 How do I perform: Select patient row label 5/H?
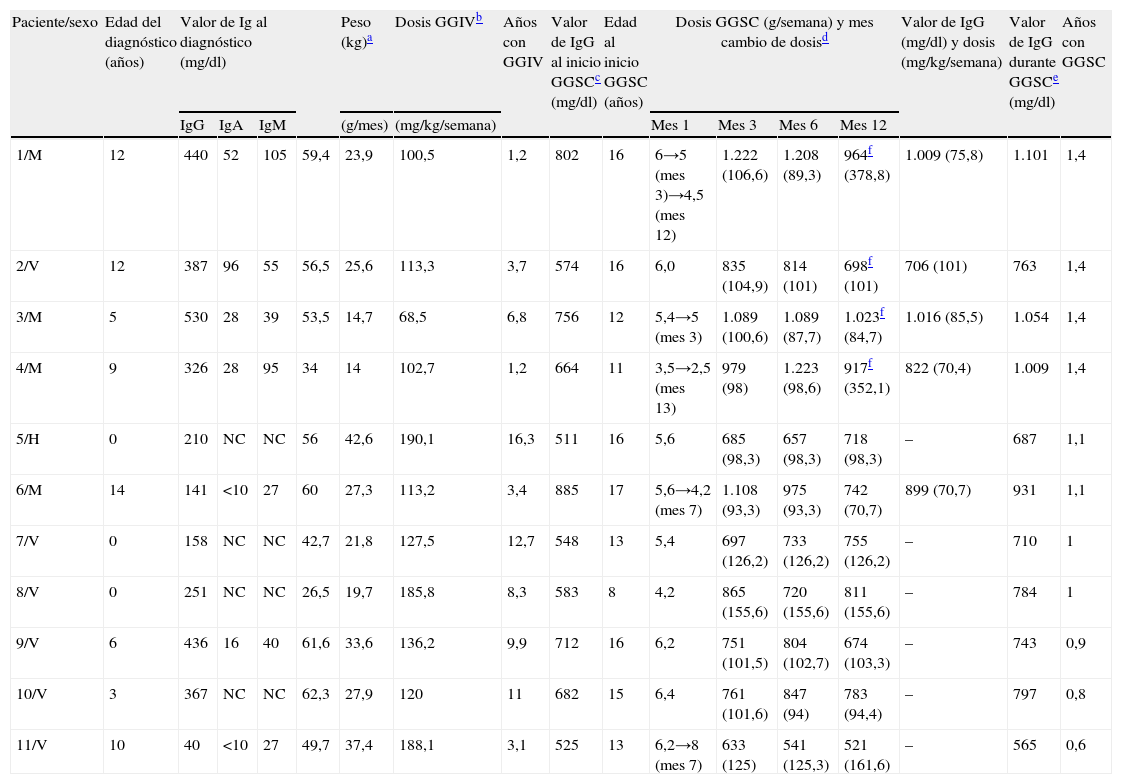[32, 438]
